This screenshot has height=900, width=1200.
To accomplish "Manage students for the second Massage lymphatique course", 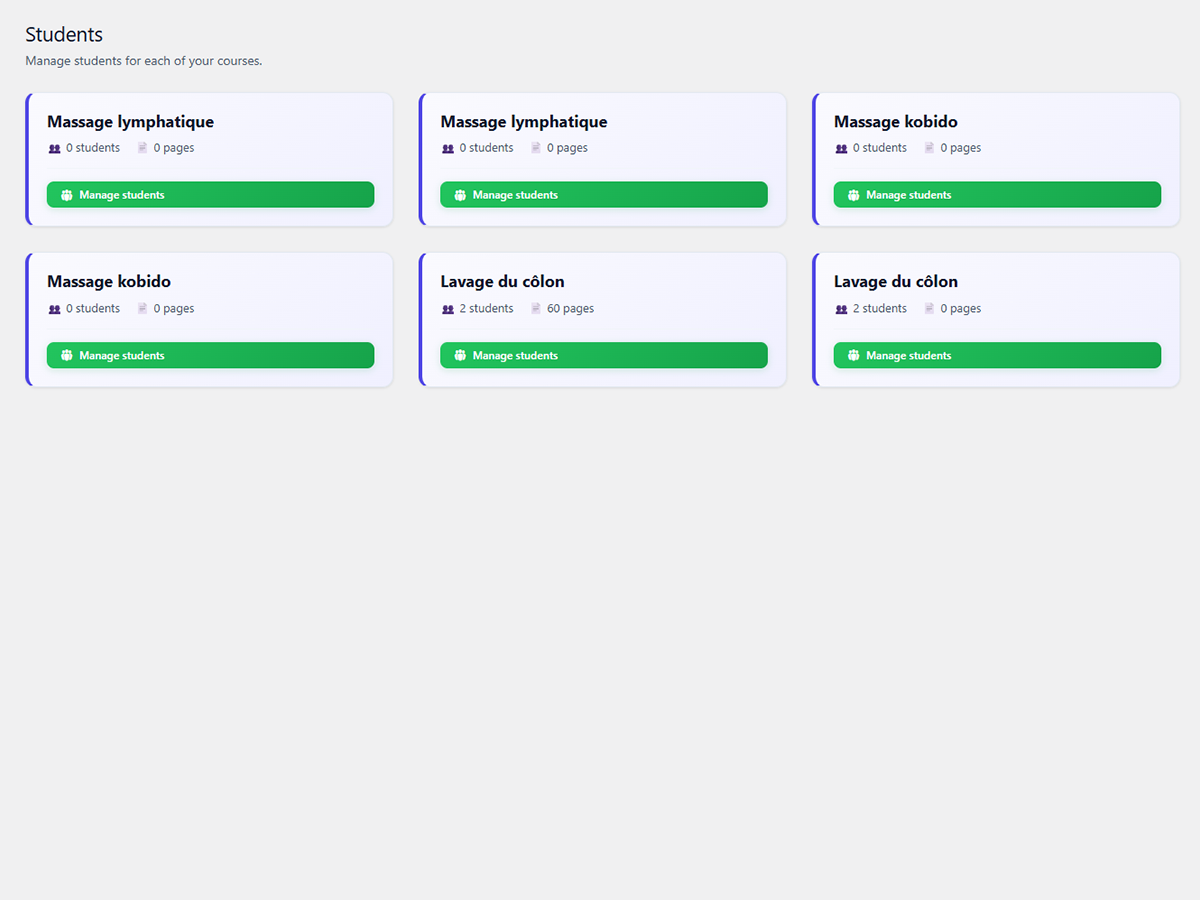I will [603, 195].
